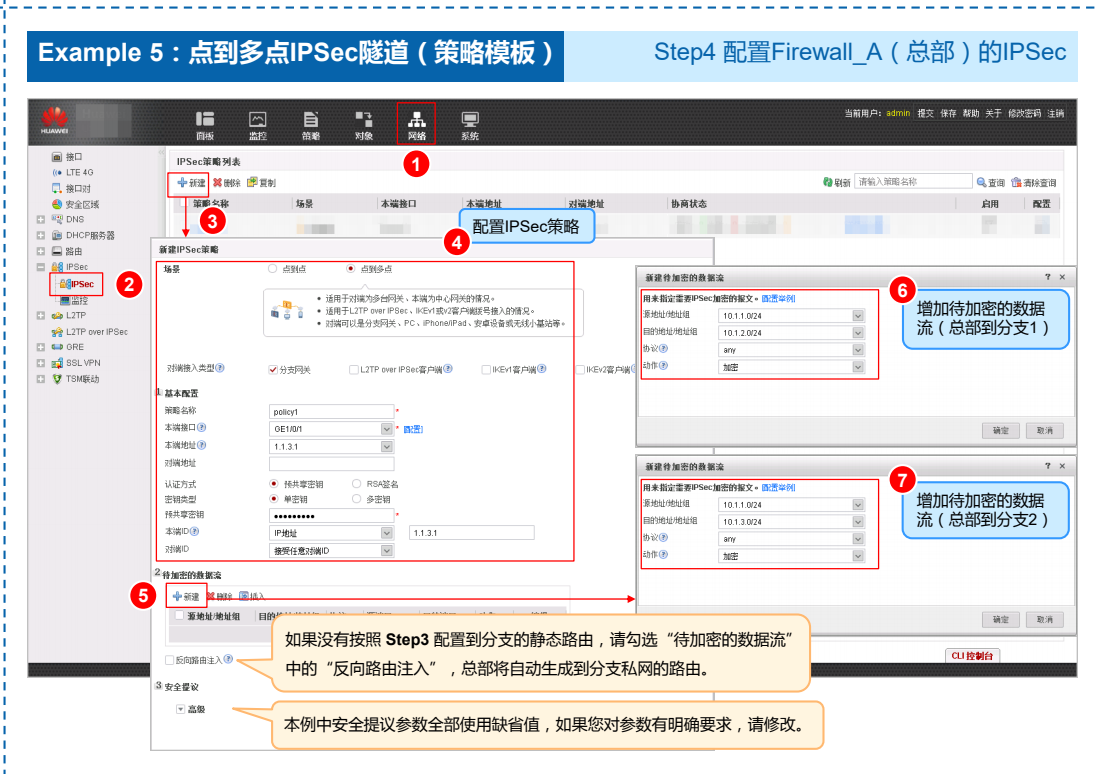Select the 单密钥 key type radio button
The height and width of the screenshot is (774, 1095).
click(274, 499)
